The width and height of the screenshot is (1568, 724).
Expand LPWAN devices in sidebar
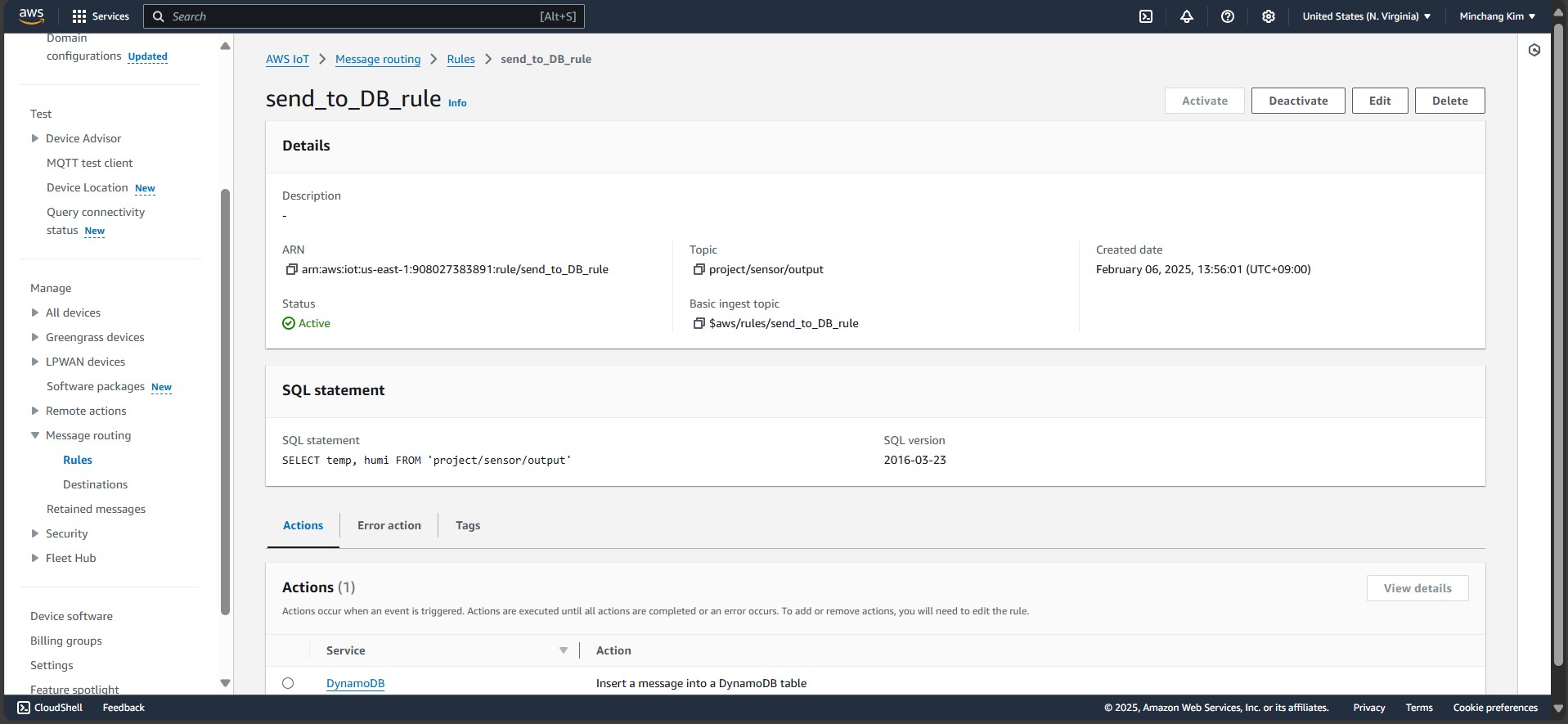(x=35, y=362)
